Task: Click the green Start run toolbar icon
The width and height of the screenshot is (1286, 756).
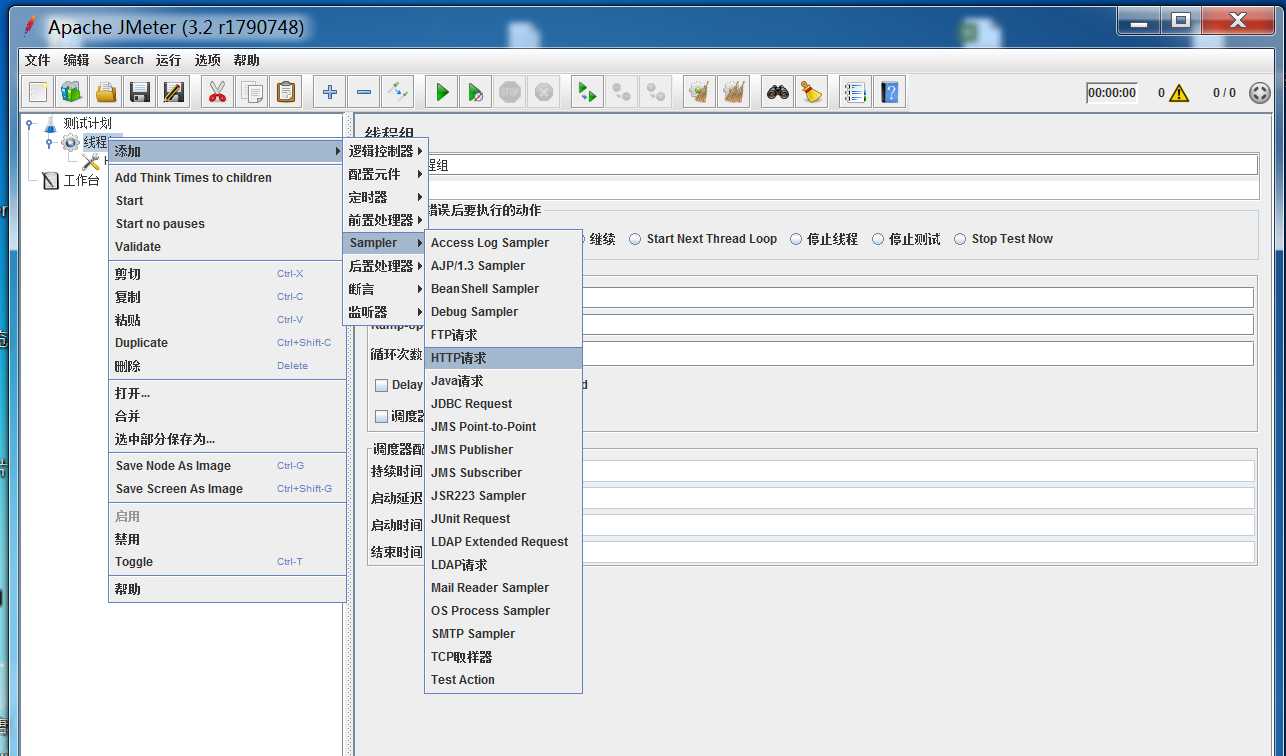Action: (x=441, y=93)
